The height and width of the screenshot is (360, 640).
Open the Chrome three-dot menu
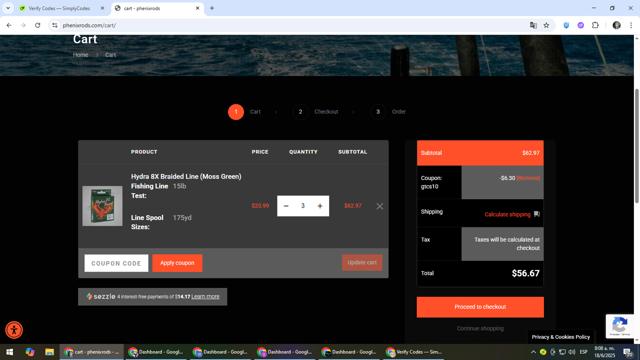(631, 25)
